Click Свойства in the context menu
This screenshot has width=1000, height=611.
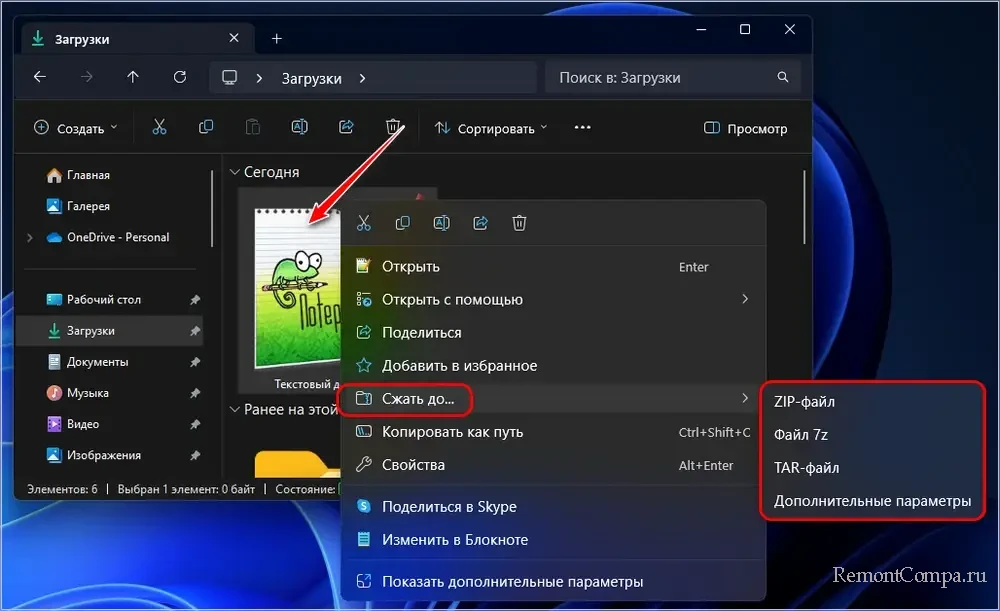click(x=413, y=465)
